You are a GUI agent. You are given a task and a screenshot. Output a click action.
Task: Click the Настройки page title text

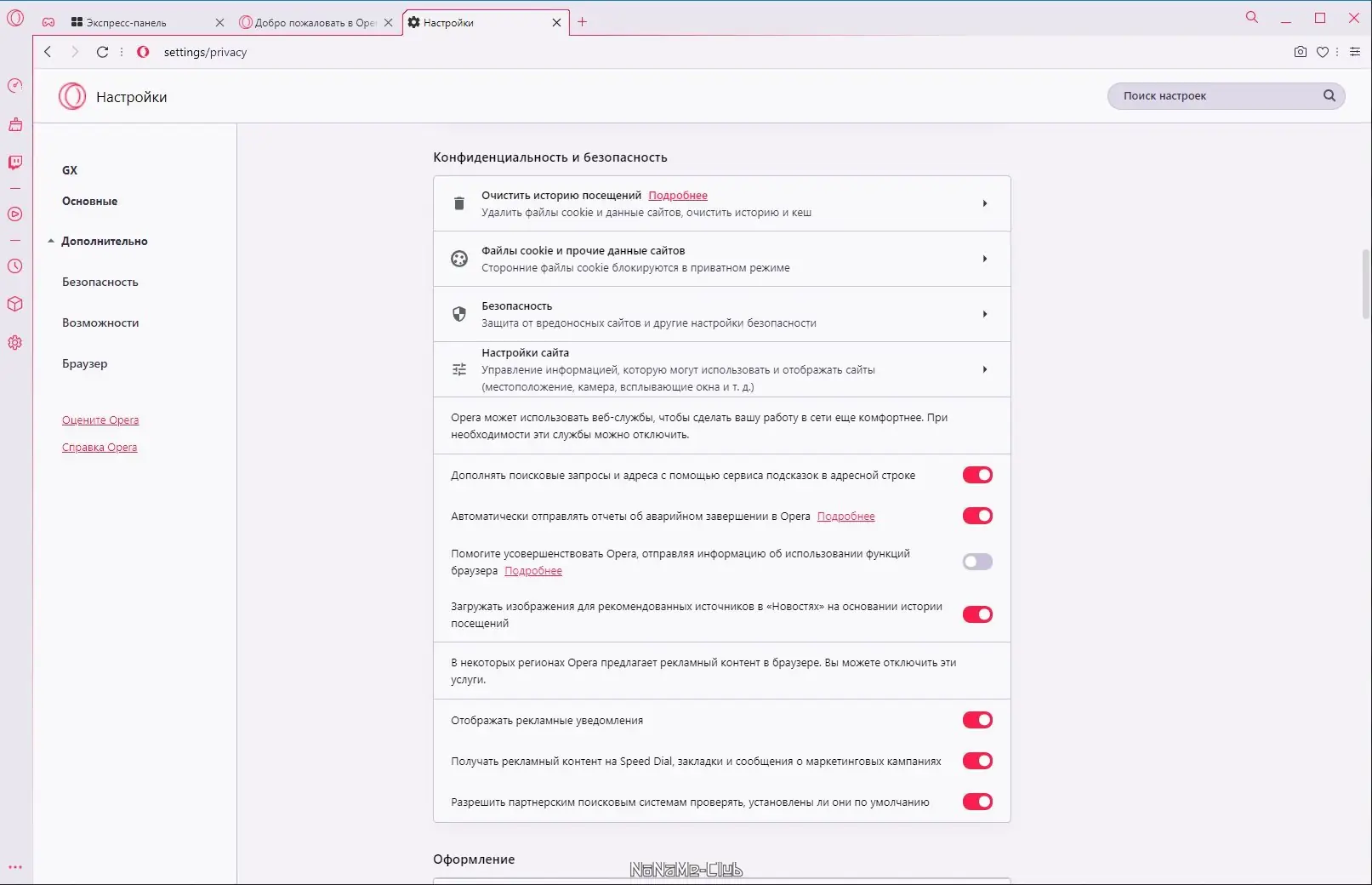[131, 97]
